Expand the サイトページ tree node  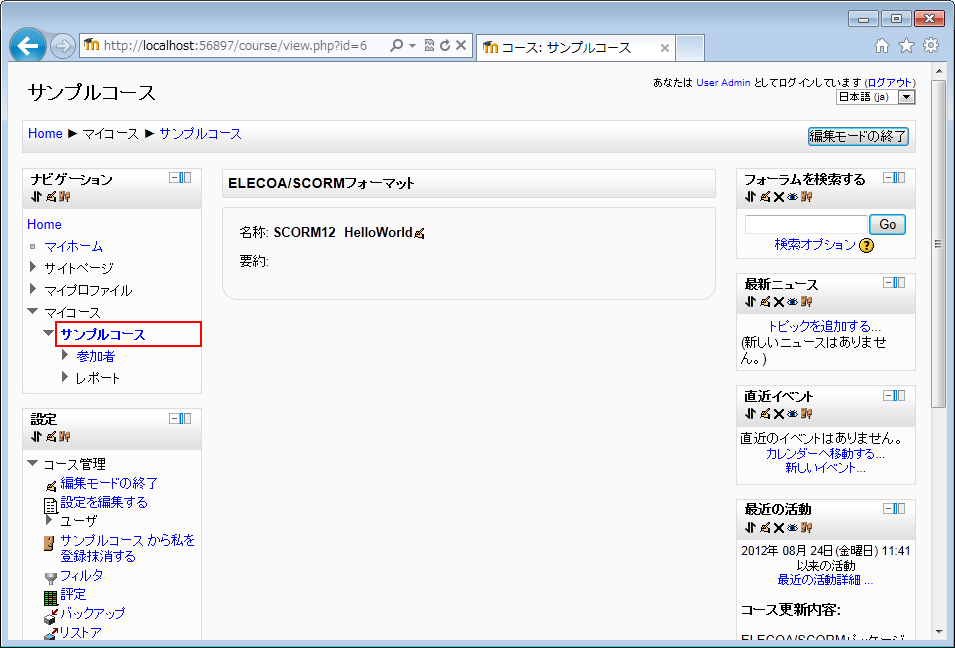click(x=33, y=268)
